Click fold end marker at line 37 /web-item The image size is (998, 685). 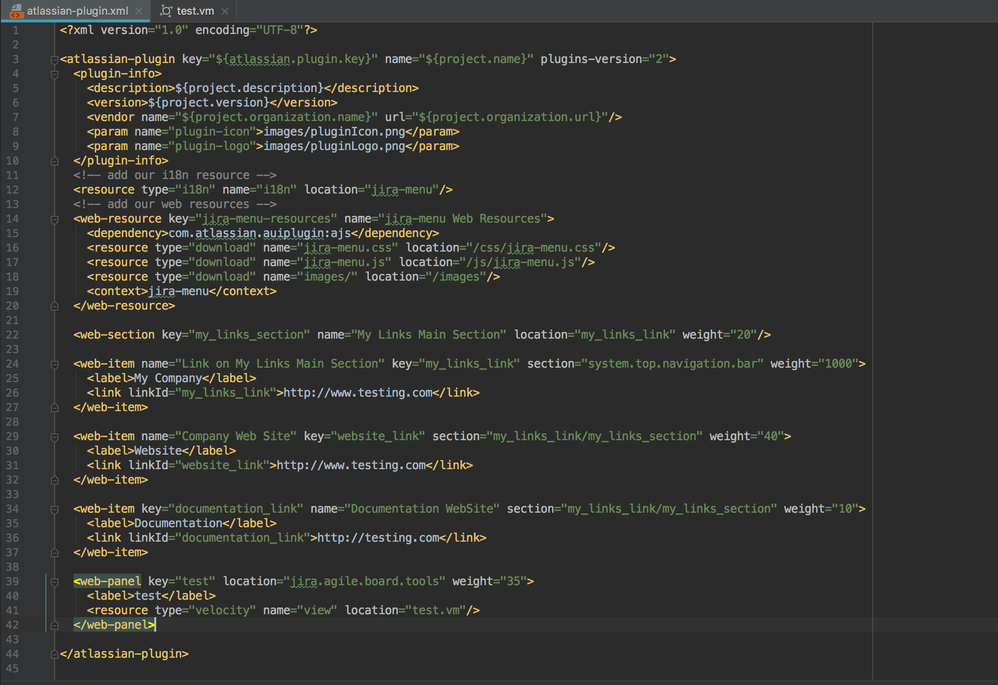tap(55, 553)
